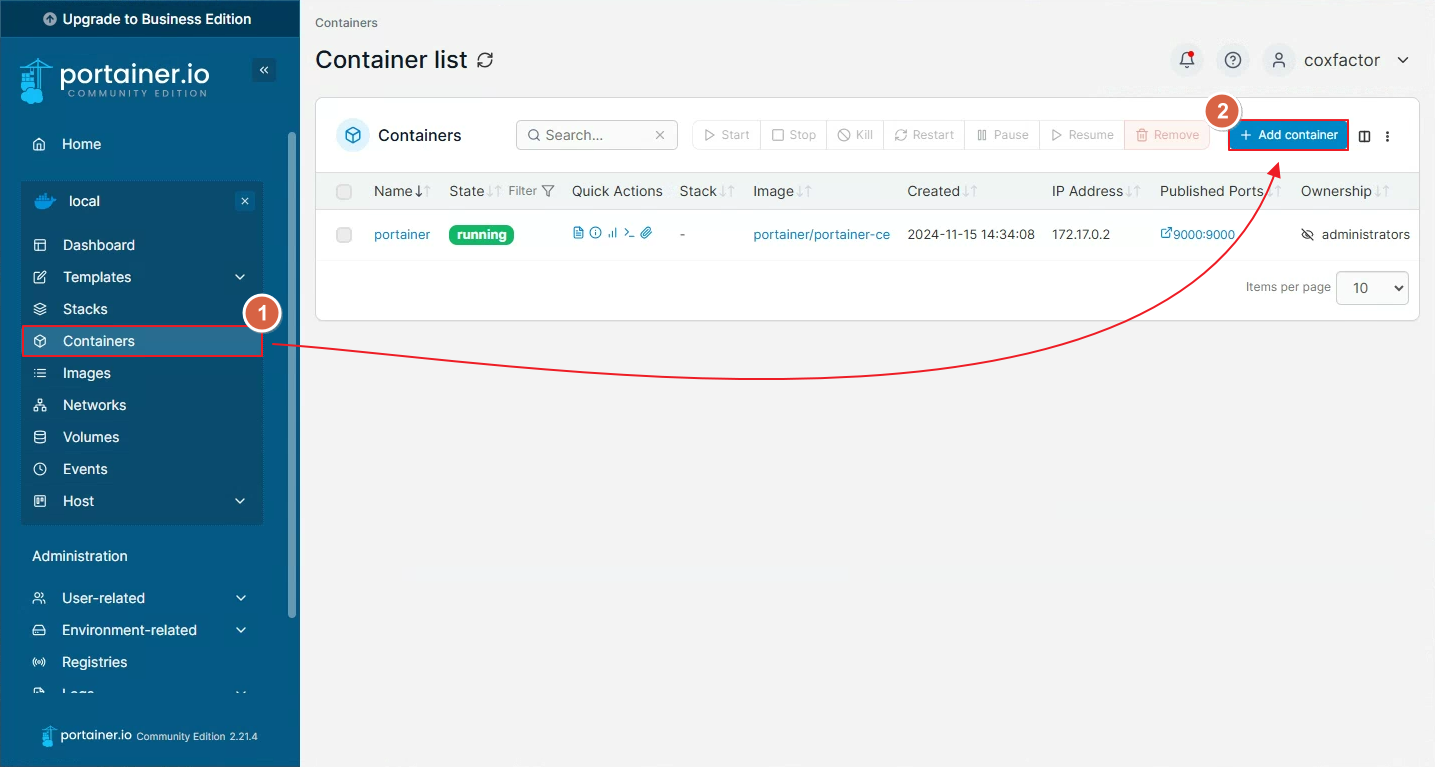Click the refresh icon next to Container list
The height and width of the screenshot is (767, 1435).
(x=485, y=60)
